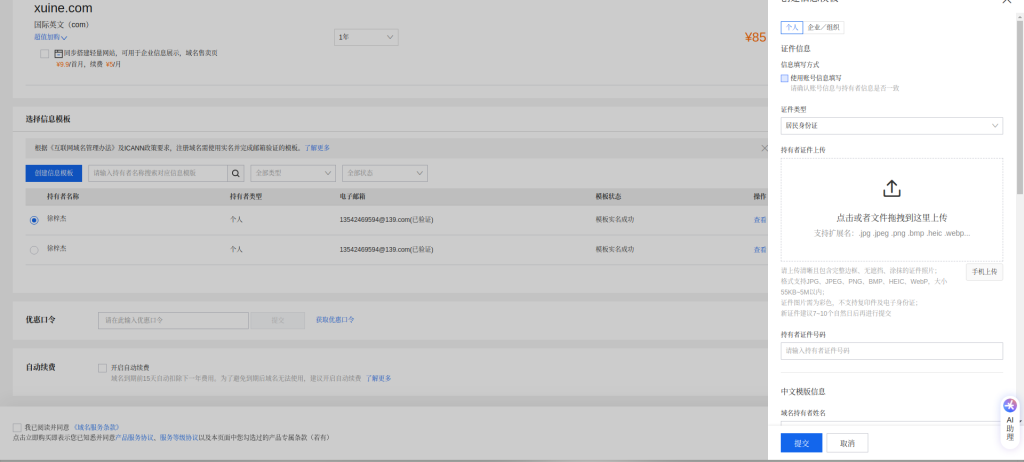Screen dimensions: 1024x462
Task: Open the 全部类型 filter dropdown
Action: pos(293,173)
